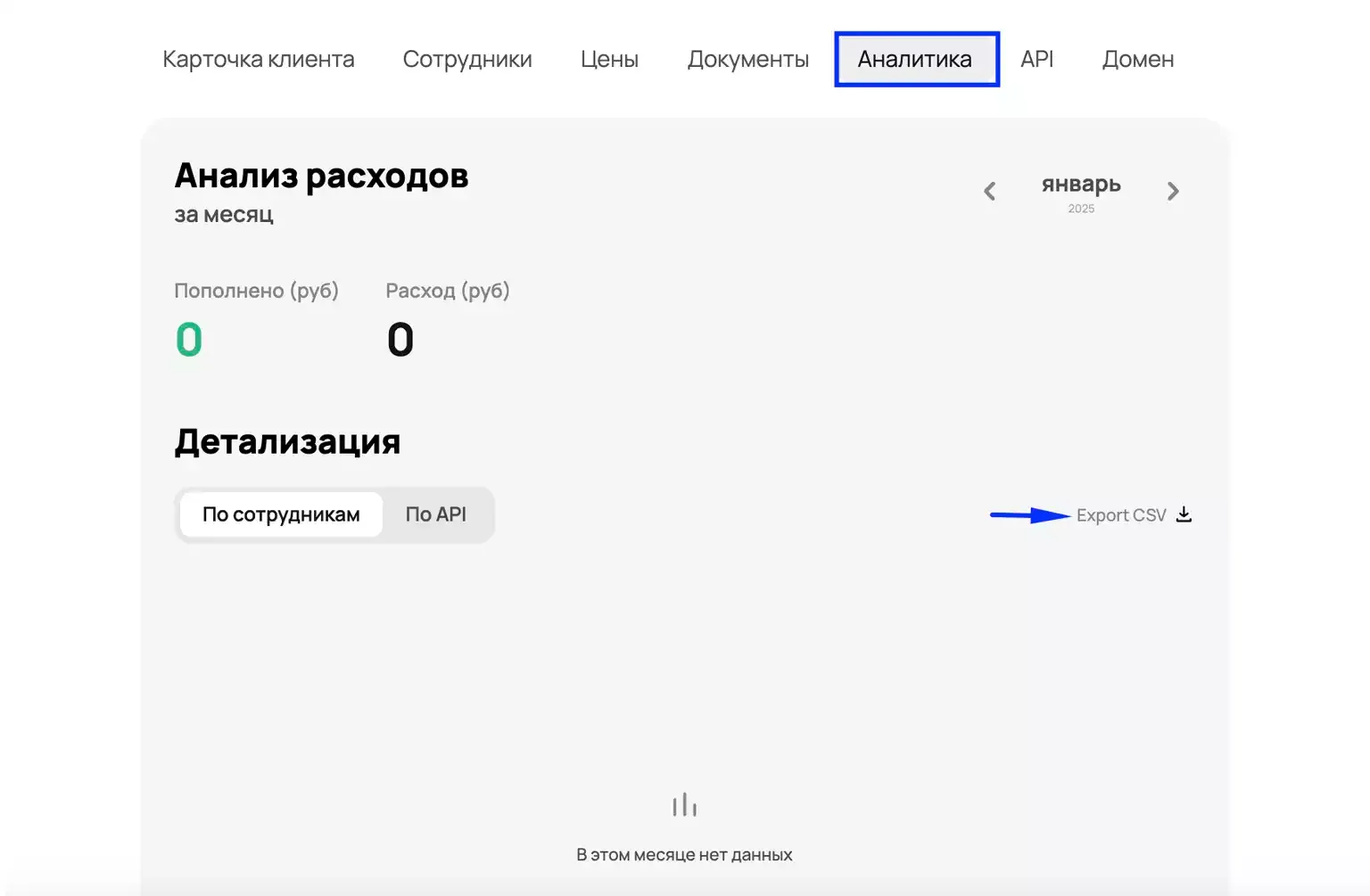
Task: Click the CSV download icon
Action: (1184, 514)
